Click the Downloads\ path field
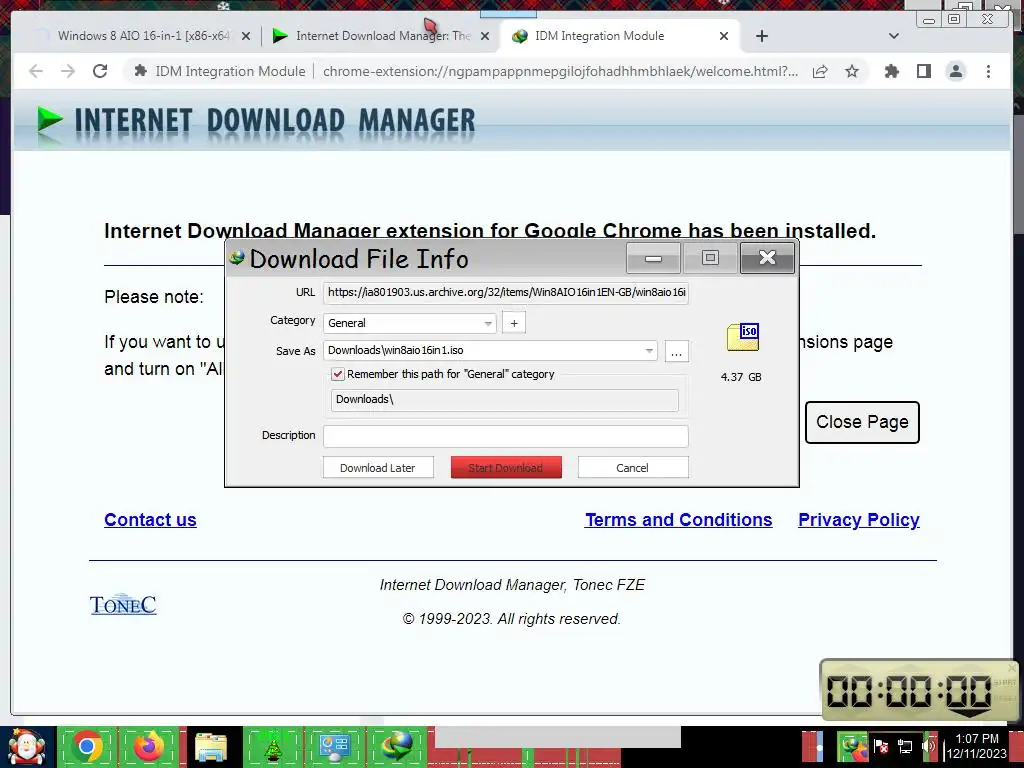This screenshot has height=768, width=1024. (505, 400)
